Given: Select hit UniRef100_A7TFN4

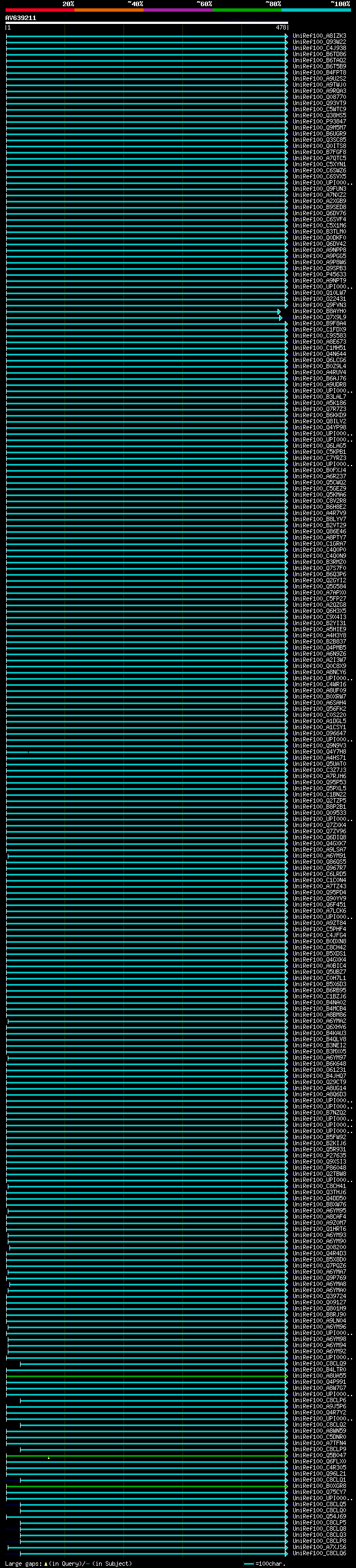Looking at the screenshot, I should (319, 1443).
